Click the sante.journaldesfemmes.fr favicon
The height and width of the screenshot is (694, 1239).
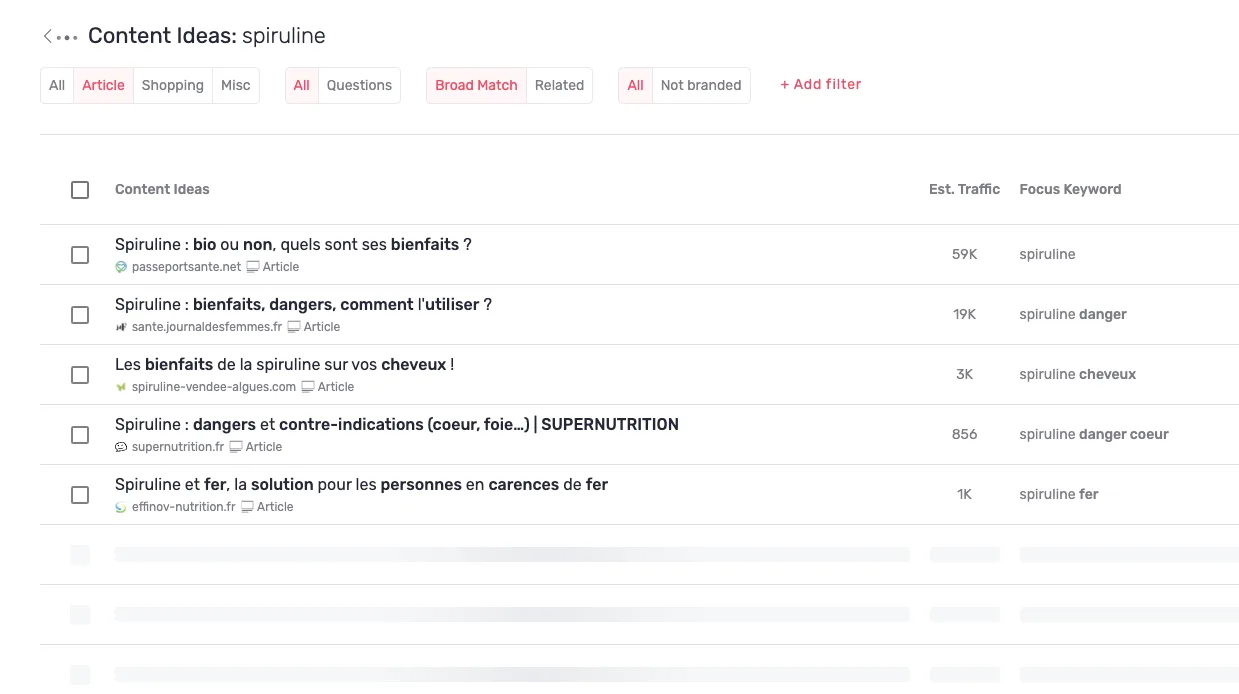(x=121, y=327)
